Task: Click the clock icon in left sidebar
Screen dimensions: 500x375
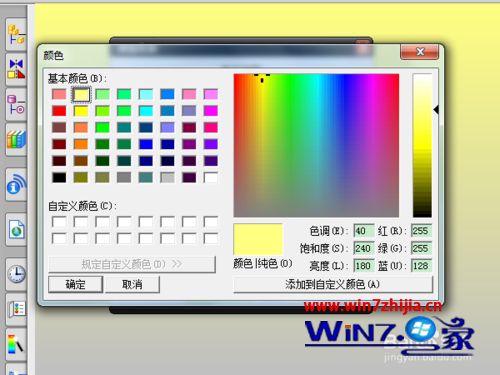Action: 16,274
